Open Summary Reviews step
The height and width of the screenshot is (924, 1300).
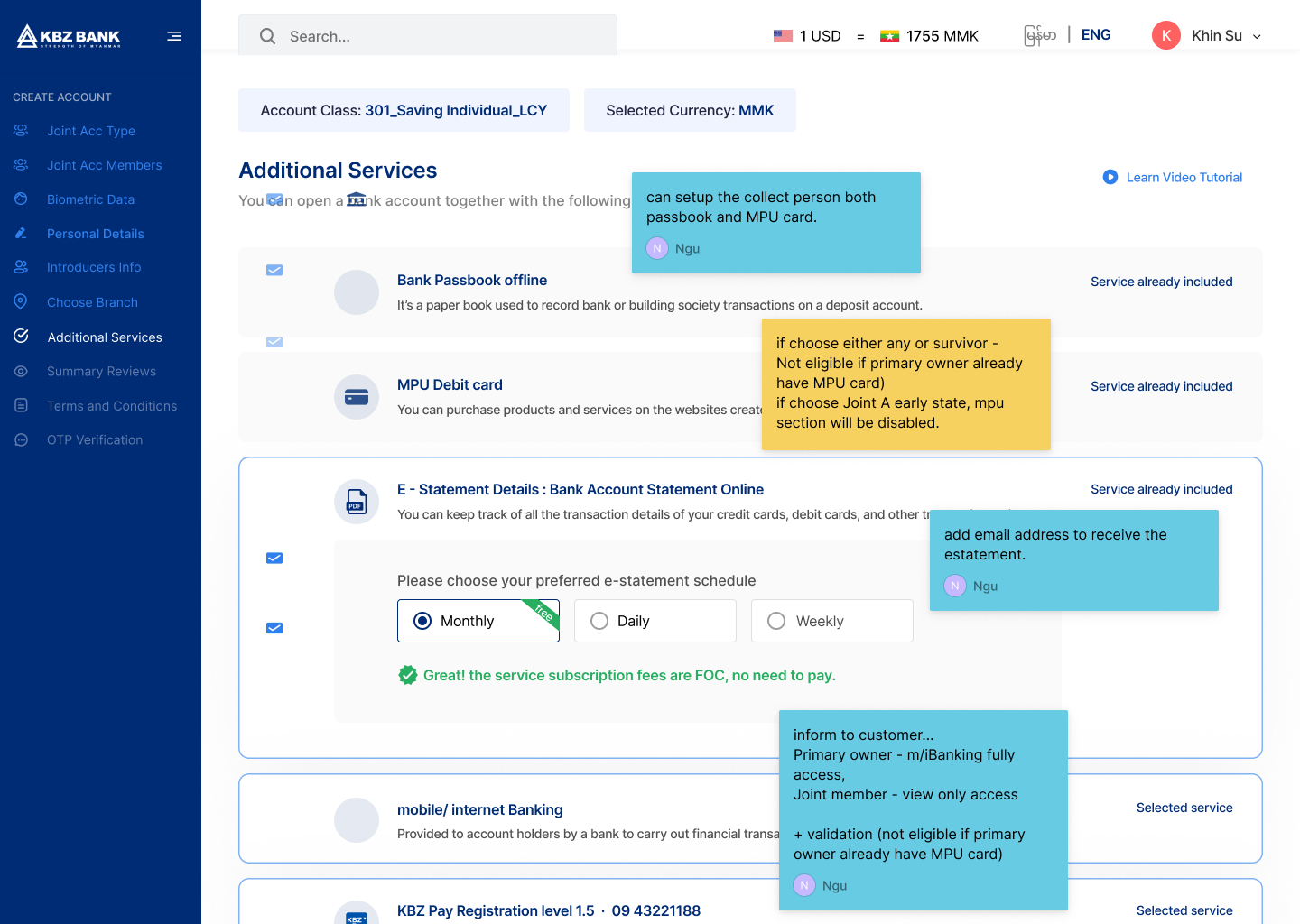pyautogui.click(x=101, y=371)
